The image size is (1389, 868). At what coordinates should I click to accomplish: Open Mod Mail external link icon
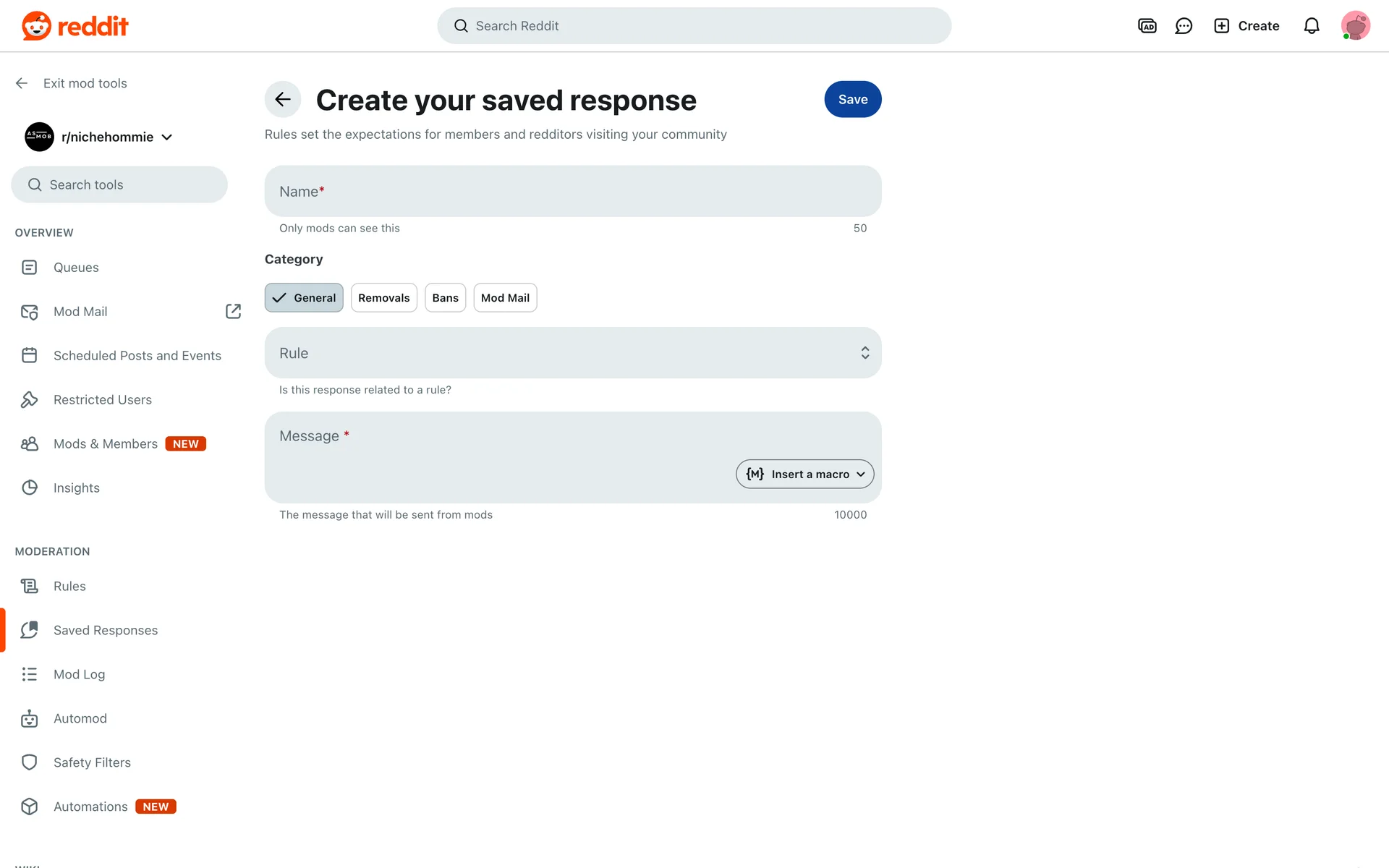tap(233, 311)
